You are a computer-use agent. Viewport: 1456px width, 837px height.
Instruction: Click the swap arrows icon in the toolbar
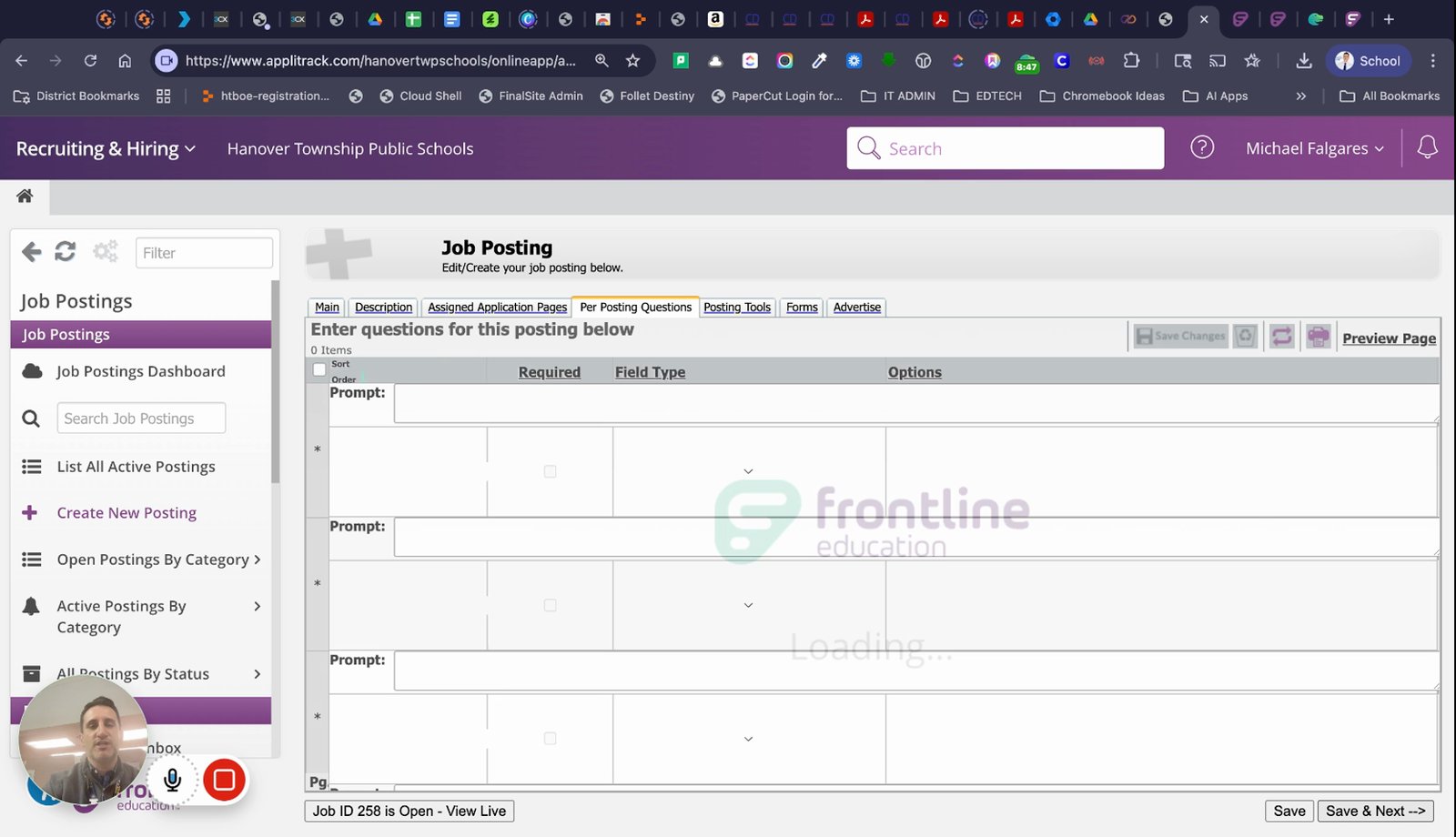click(x=1282, y=337)
